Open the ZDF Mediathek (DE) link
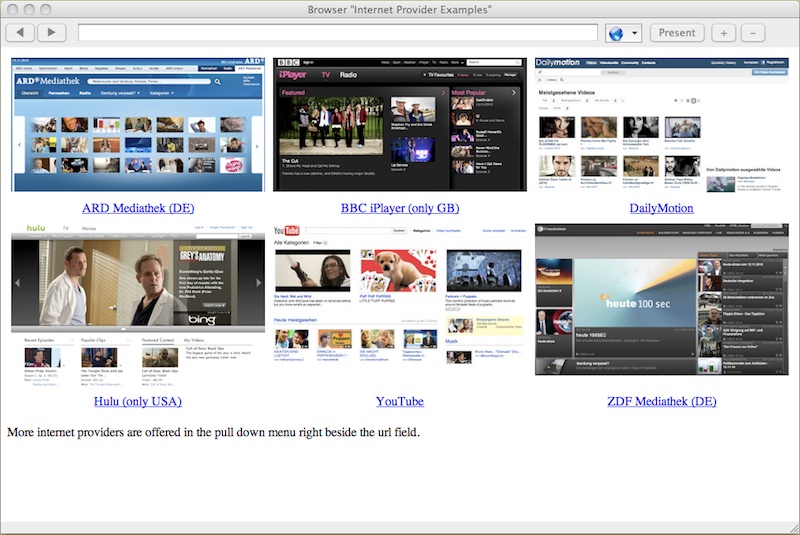The image size is (800, 535). coord(661,401)
